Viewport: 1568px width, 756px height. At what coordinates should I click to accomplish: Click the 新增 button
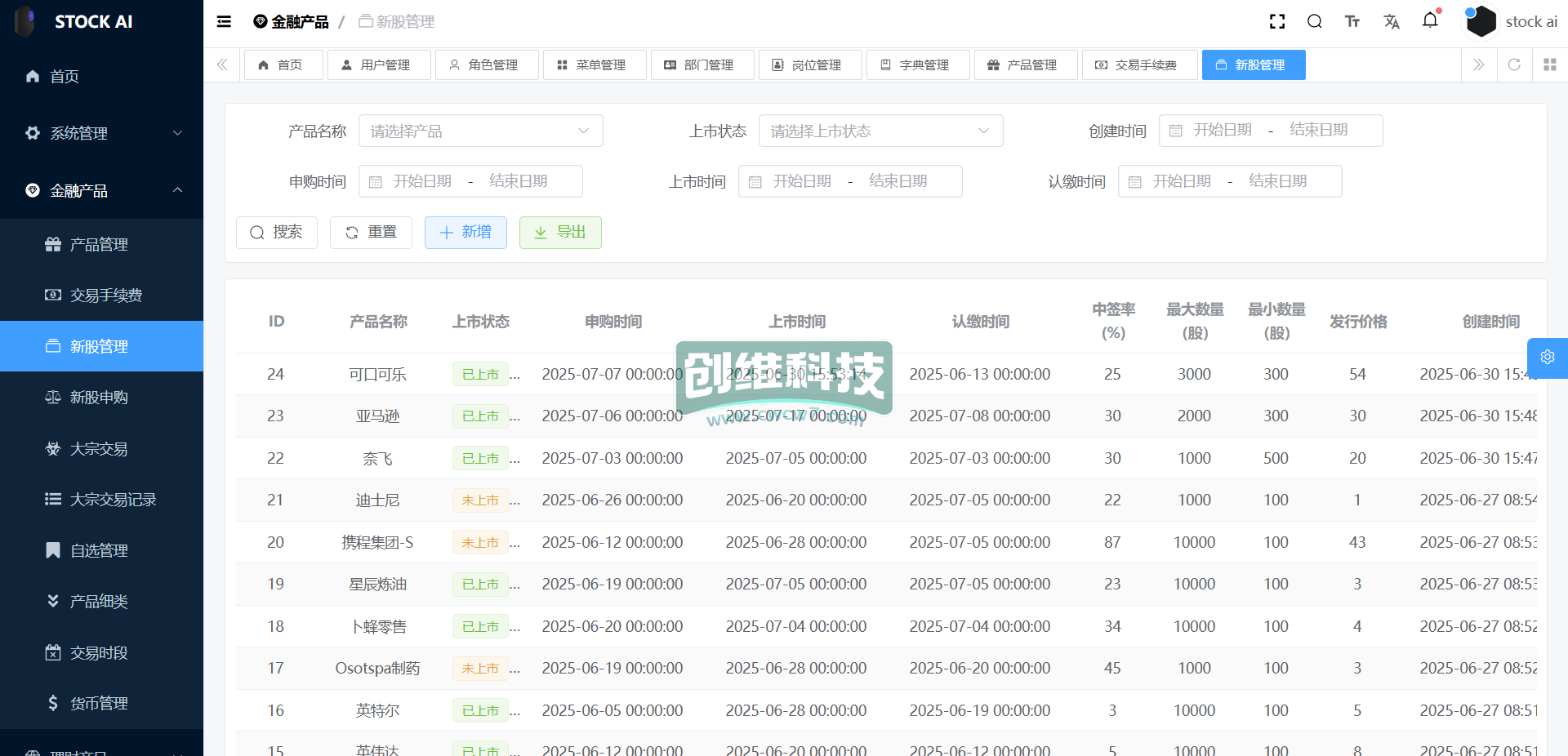pos(465,233)
